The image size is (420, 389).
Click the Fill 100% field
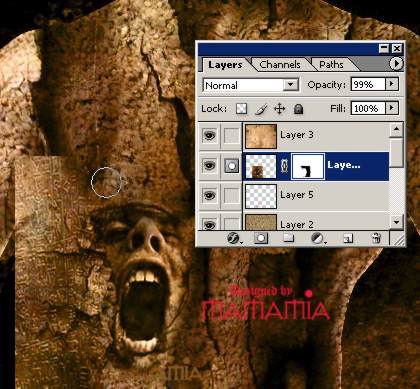pyautogui.click(x=368, y=108)
